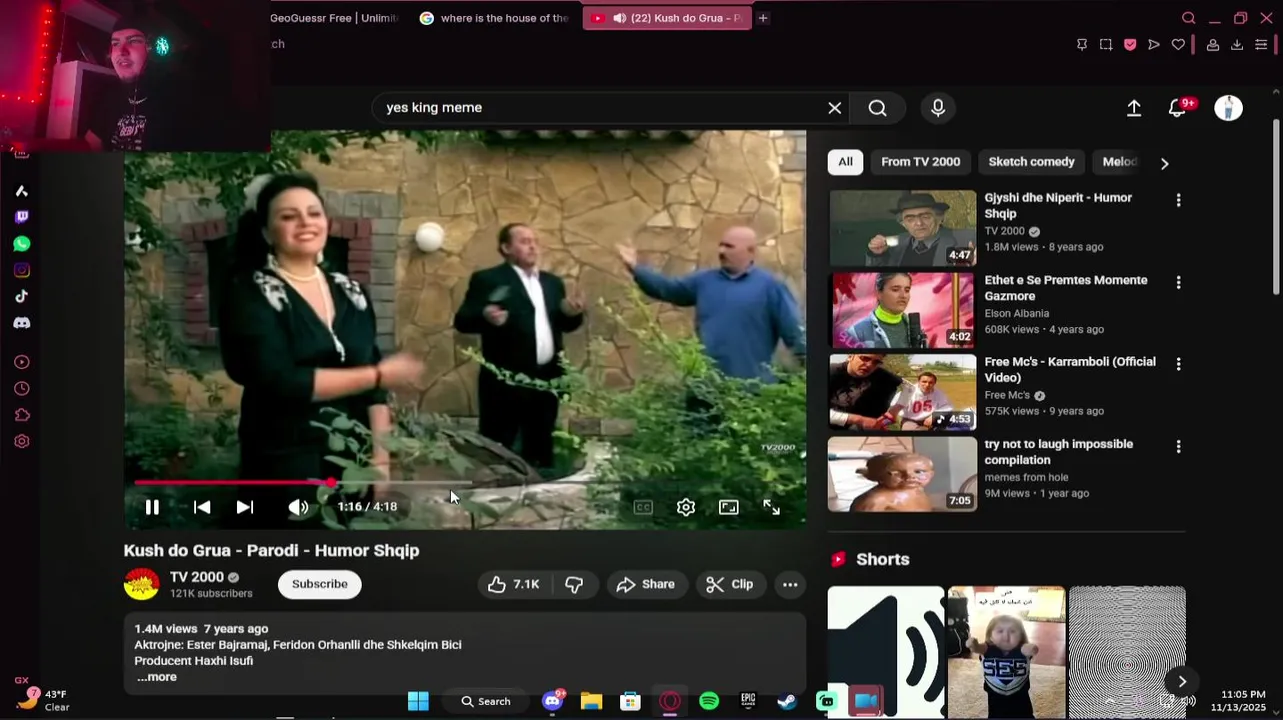
Task: Mute the video using the speaker icon
Action: point(298,507)
